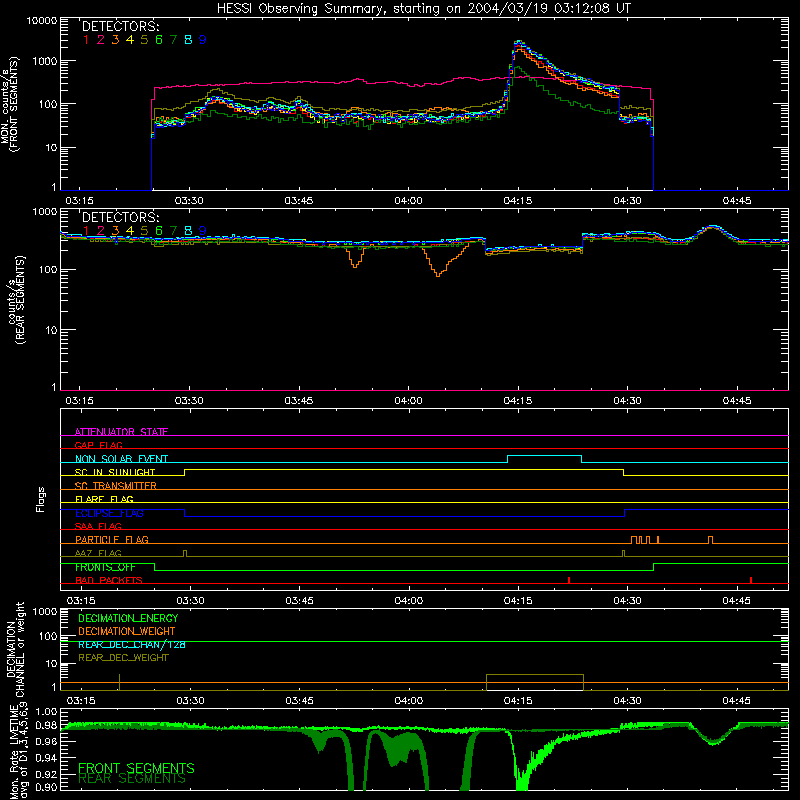Viewport: 800px width, 800px height.
Task: Click 04:15 time label under front segments plot
Action: click(x=517, y=201)
